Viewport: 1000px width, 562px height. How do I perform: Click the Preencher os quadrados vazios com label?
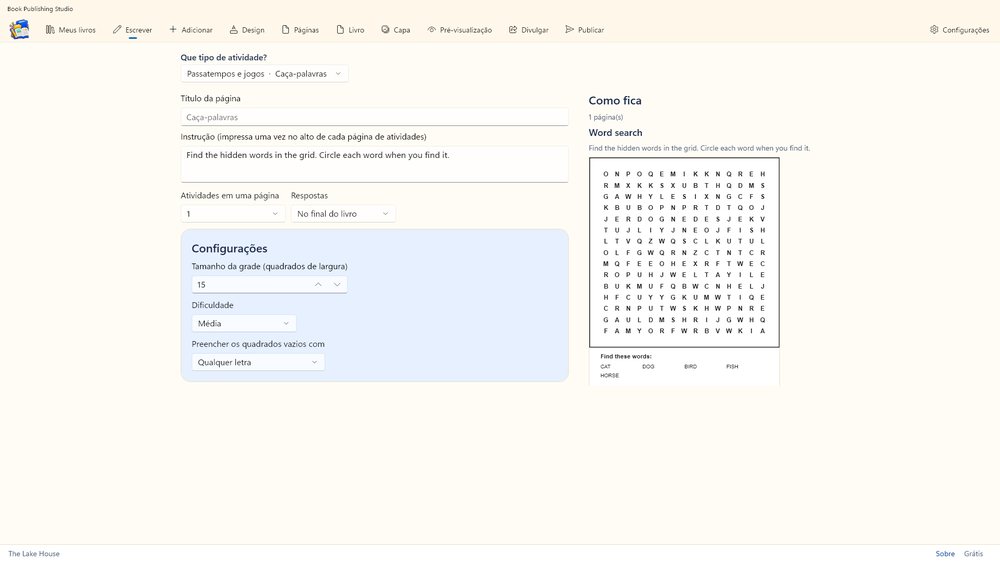[258, 344]
